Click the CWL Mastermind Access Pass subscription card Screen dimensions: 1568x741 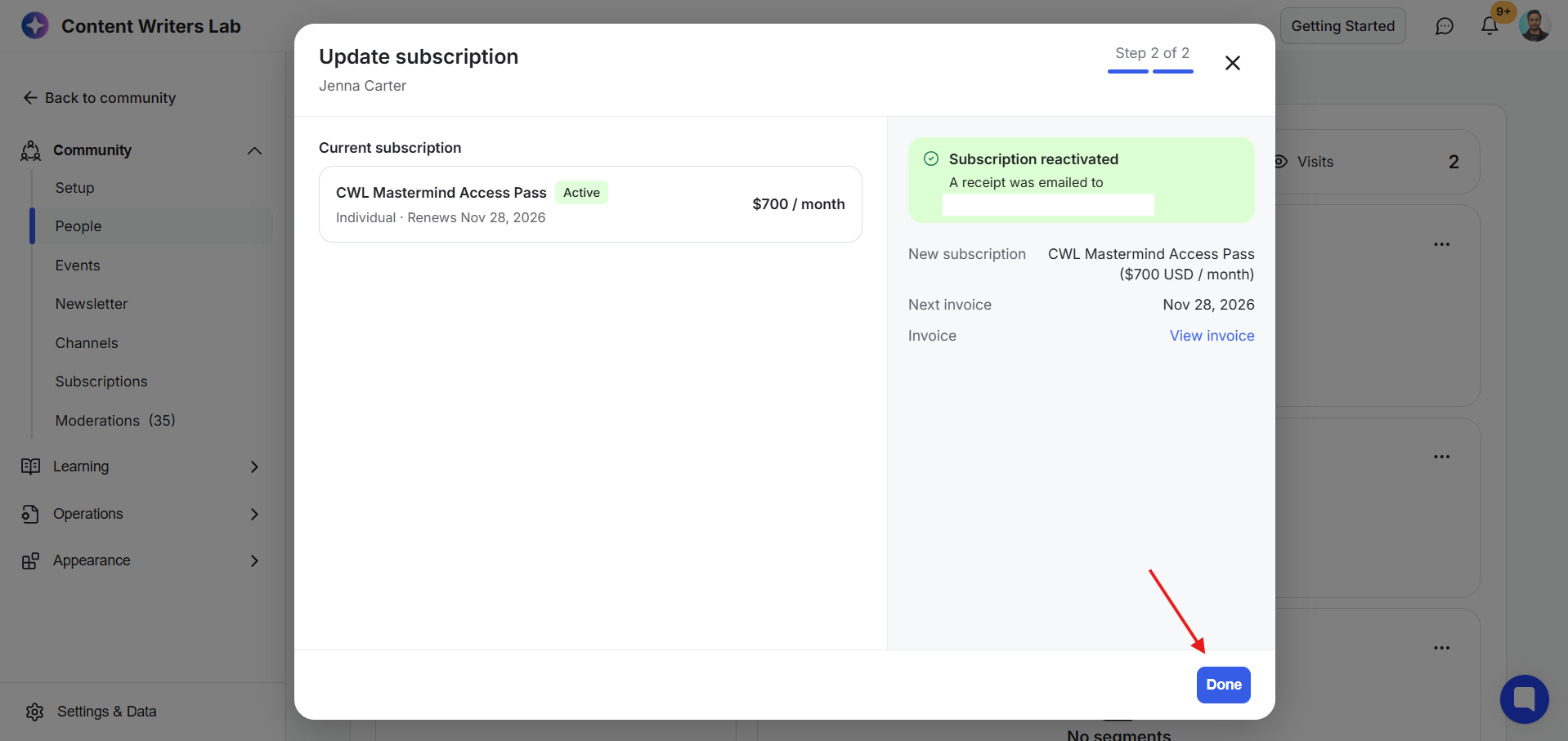[590, 204]
